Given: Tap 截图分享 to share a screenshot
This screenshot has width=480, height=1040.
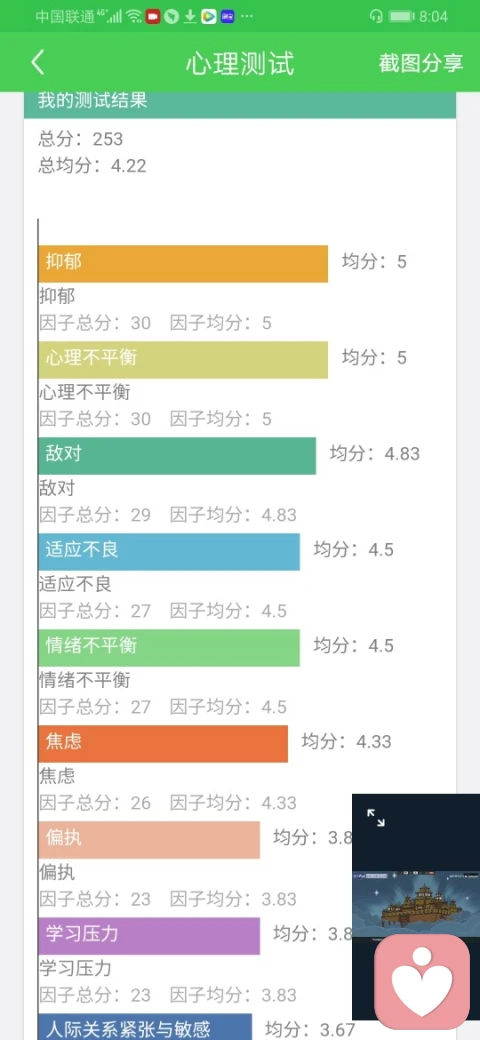Looking at the screenshot, I should 420,63.
